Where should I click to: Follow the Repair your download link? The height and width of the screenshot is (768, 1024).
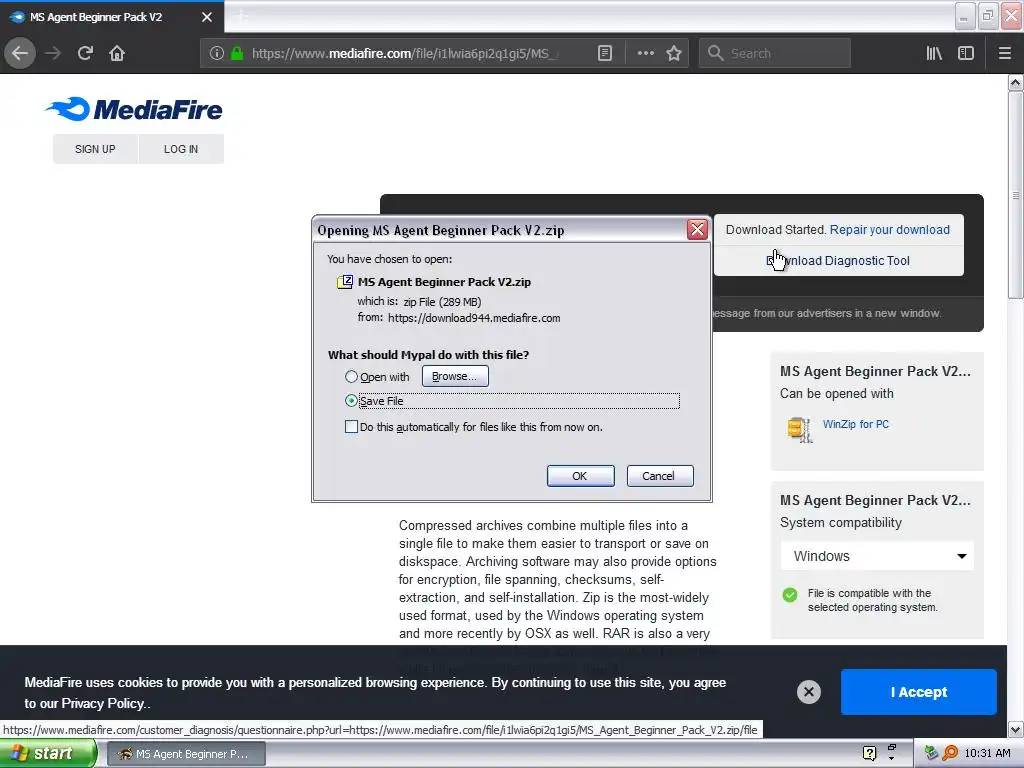[x=889, y=229]
